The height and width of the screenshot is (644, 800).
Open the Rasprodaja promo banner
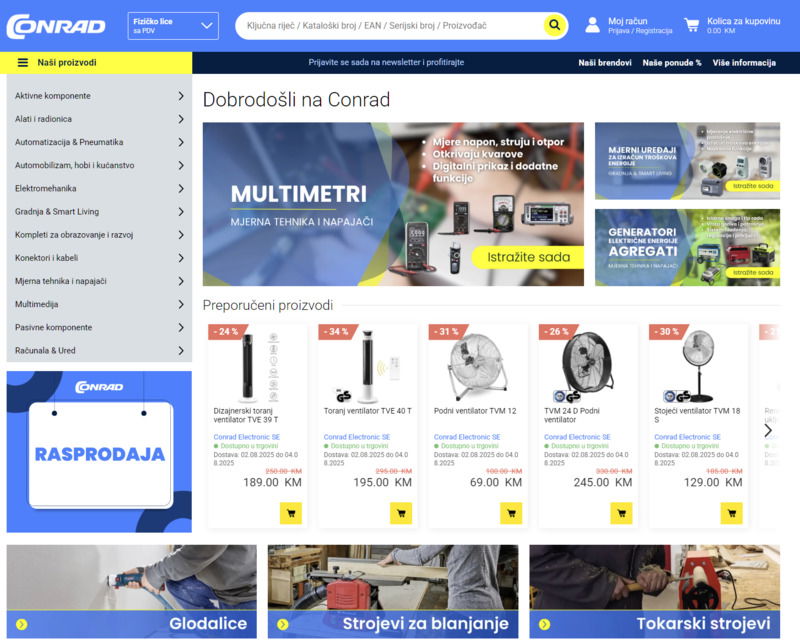coord(99,452)
